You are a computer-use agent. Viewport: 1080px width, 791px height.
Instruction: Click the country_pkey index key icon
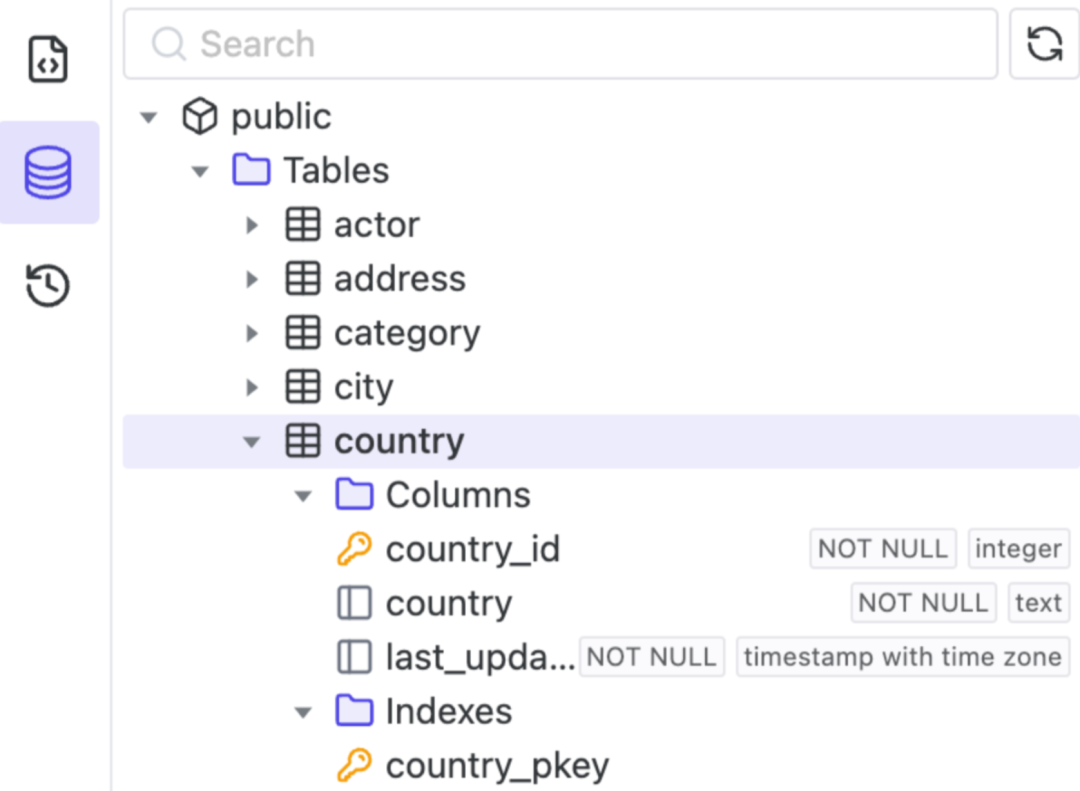coord(355,765)
